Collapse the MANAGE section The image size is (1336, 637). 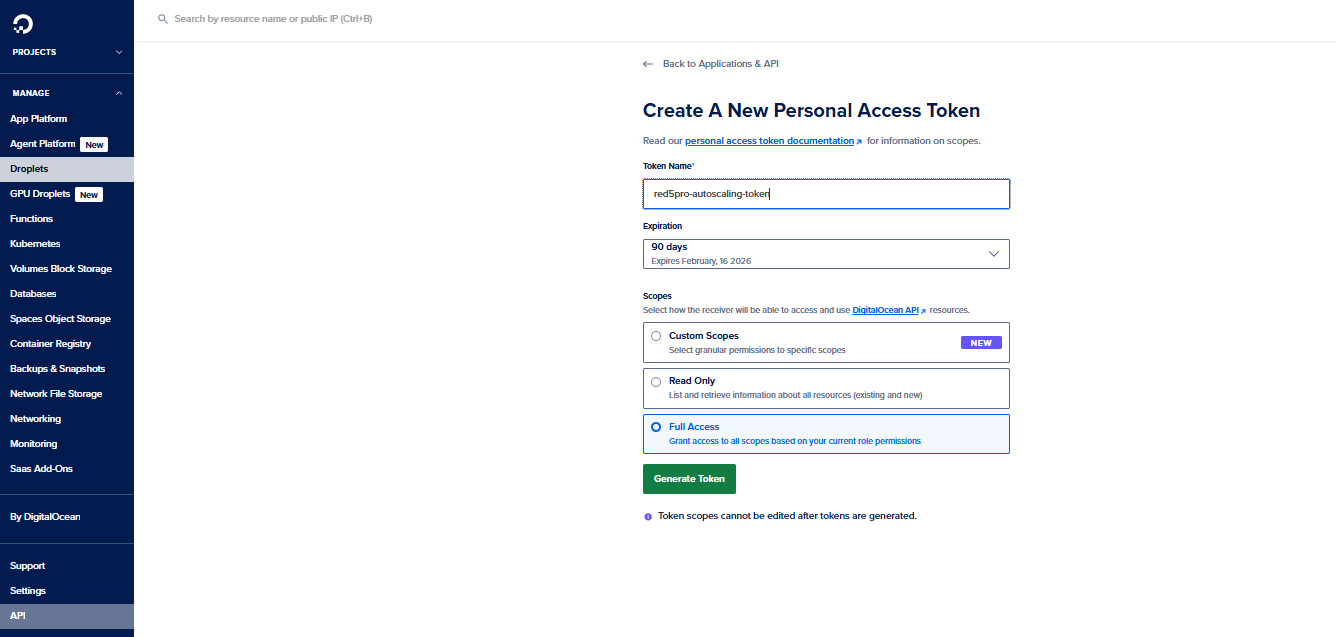pyautogui.click(x=118, y=92)
